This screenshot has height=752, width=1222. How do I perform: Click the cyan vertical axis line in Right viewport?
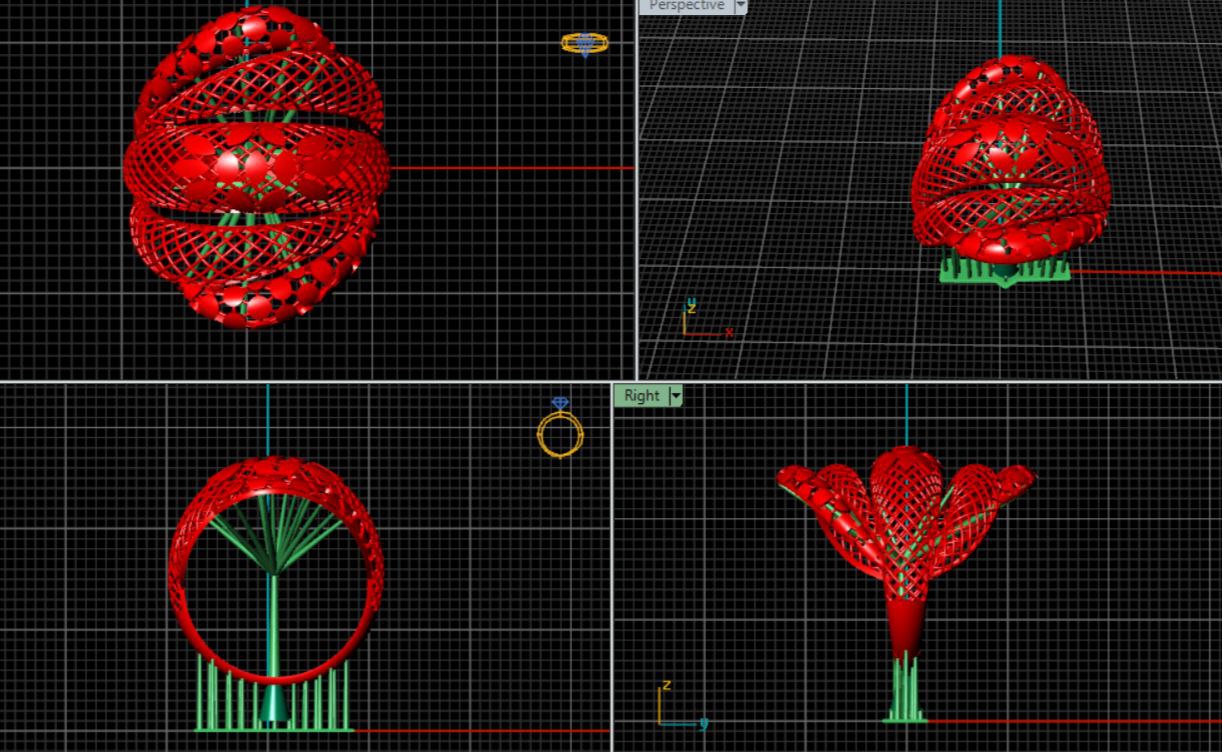coord(907,415)
